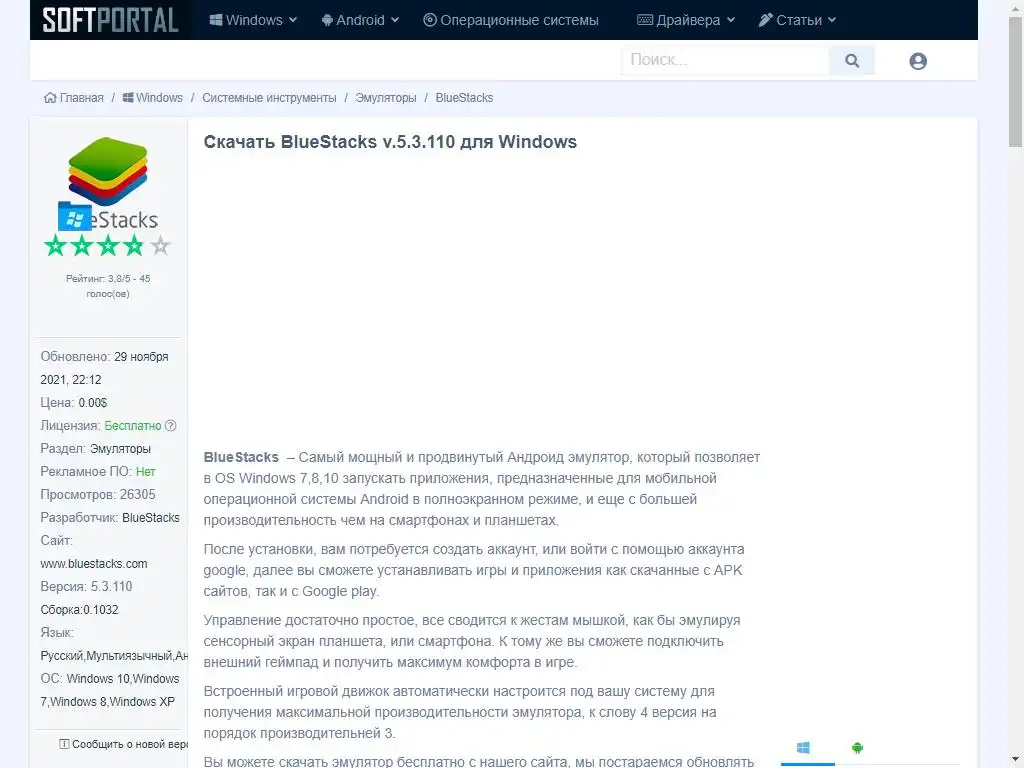Image resolution: width=1024 pixels, height=768 pixels.
Task: Click Просмотров: 26305 text
Action: [x=98, y=494]
